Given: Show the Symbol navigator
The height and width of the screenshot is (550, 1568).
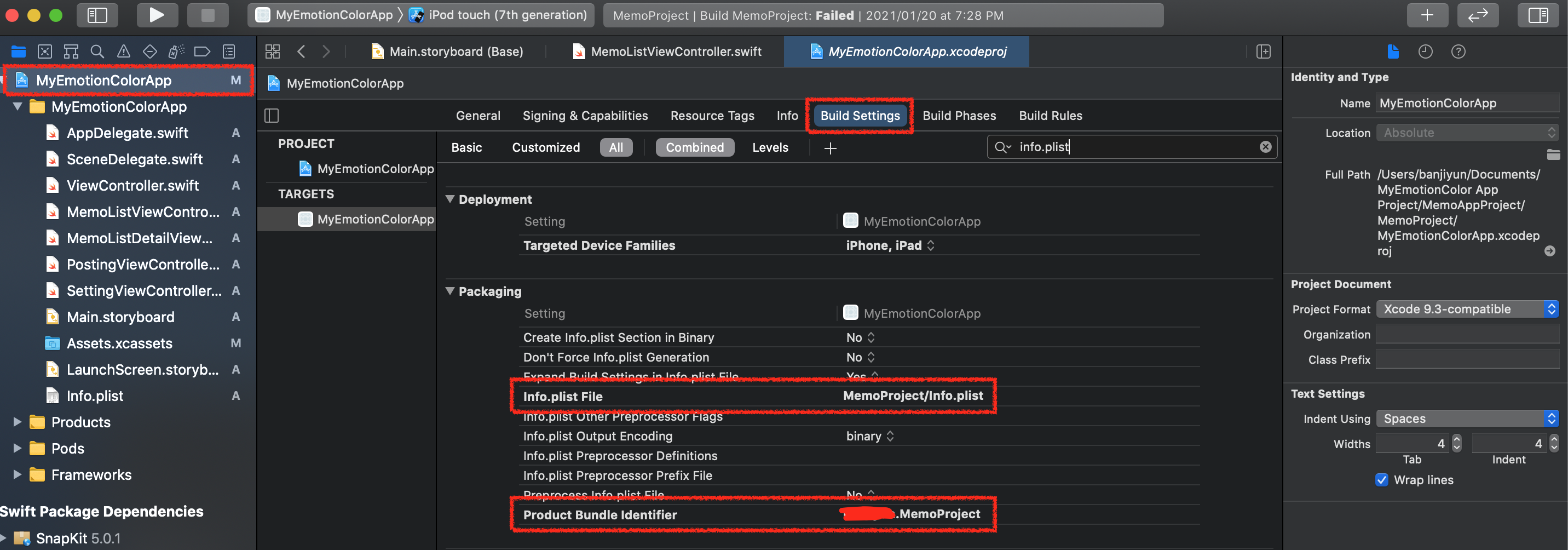Looking at the screenshot, I should click(71, 52).
